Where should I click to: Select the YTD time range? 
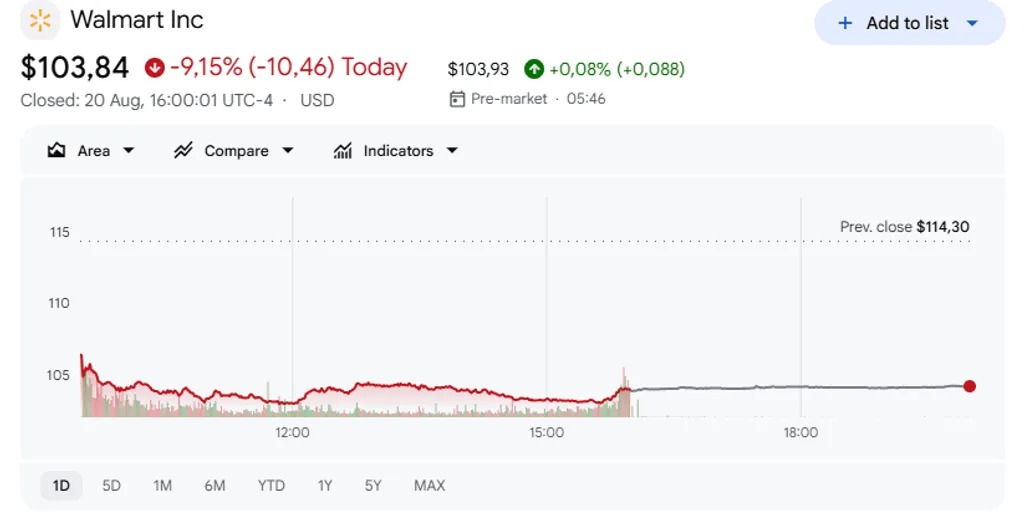(271, 485)
